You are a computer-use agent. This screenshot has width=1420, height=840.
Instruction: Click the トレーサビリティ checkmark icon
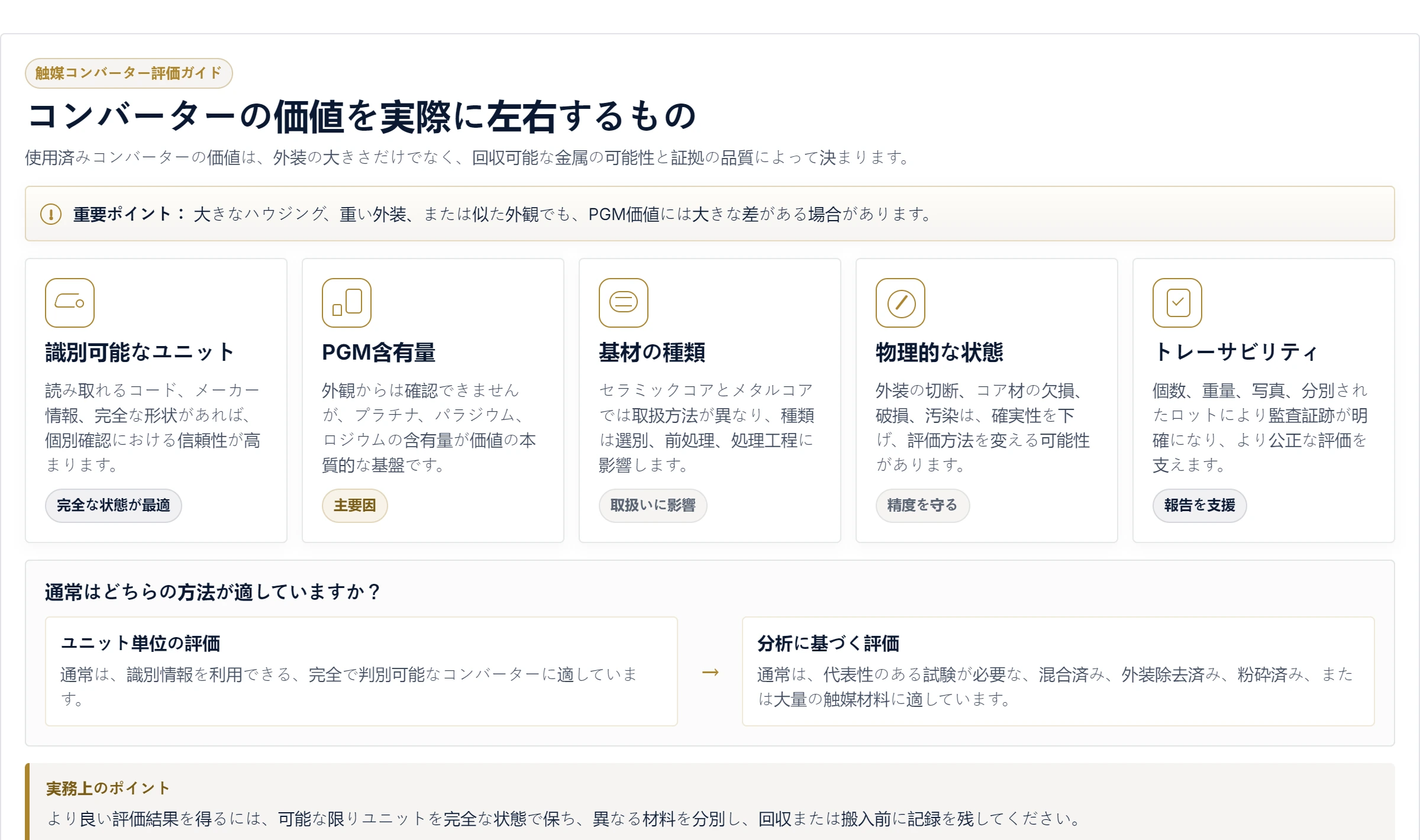tap(1177, 303)
